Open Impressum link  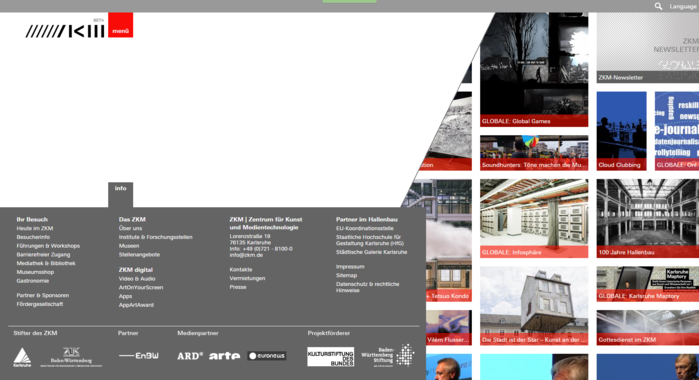(x=350, y=267)
